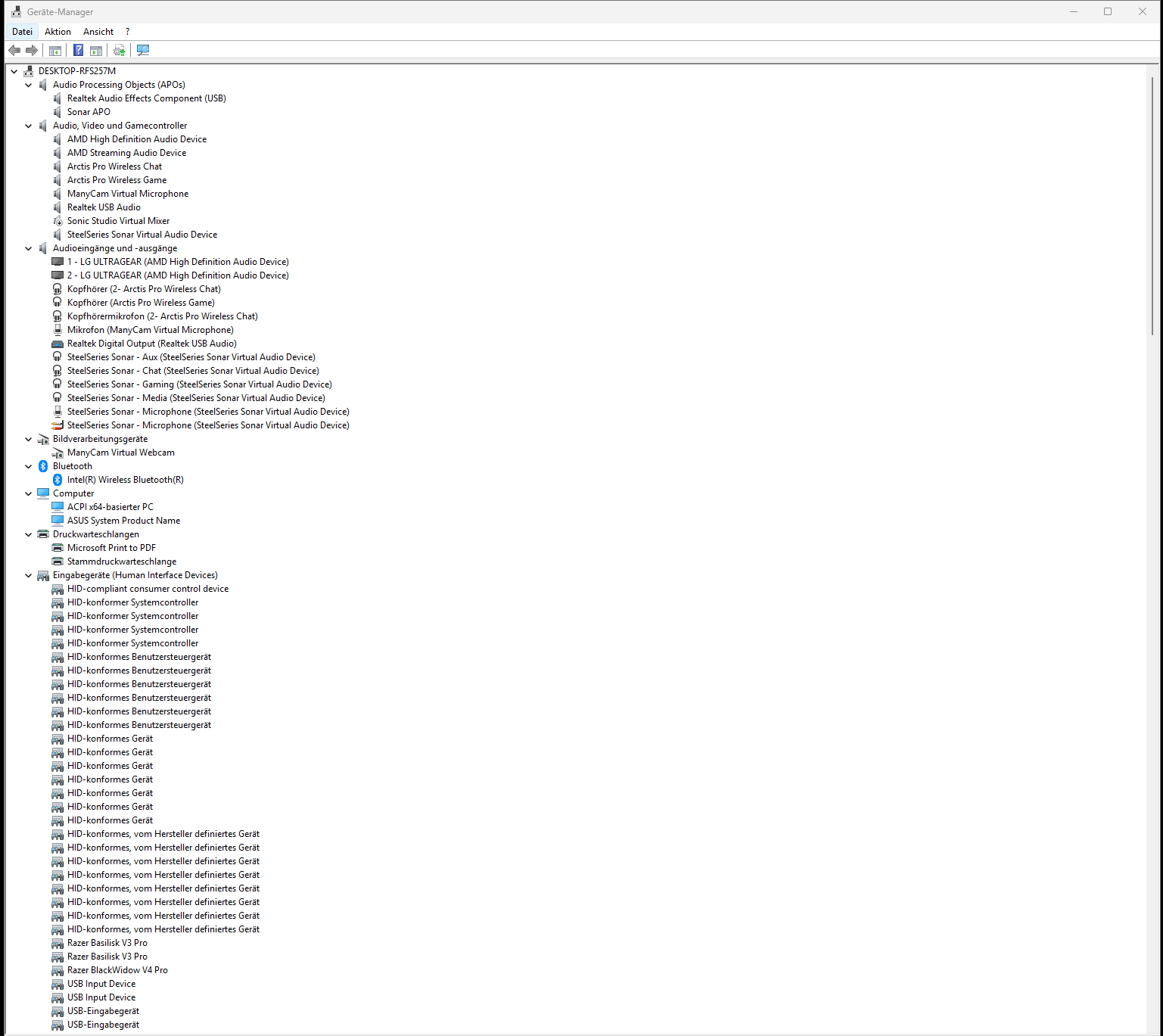
Task: Select Kopfhörer (2- Arctis Pro Wireless Chat)
Action: pyautogui.click(x=144, y=289)
